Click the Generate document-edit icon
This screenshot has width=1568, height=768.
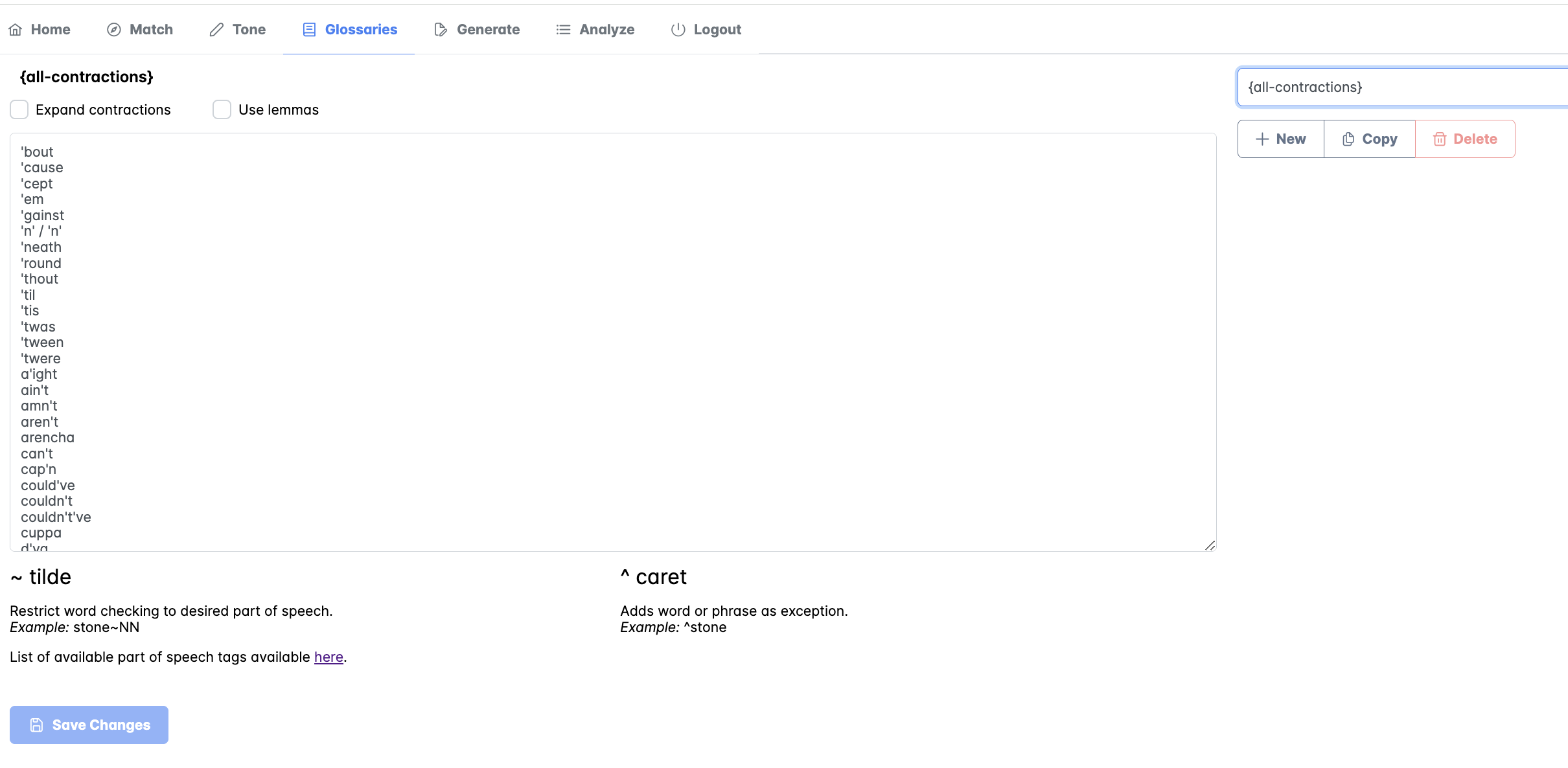coord(441,30)
